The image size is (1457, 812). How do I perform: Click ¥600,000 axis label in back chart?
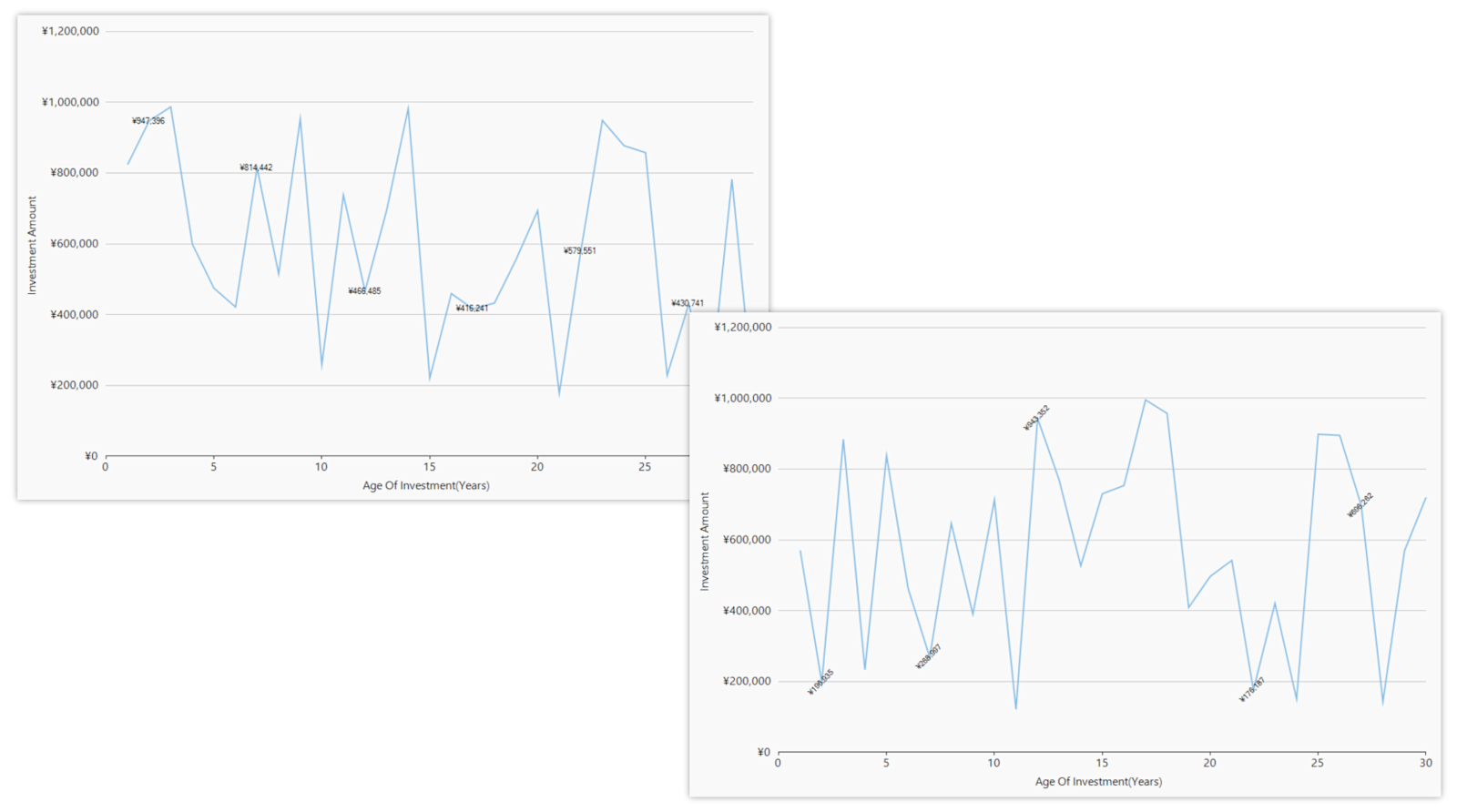click(x=75, y=244)
